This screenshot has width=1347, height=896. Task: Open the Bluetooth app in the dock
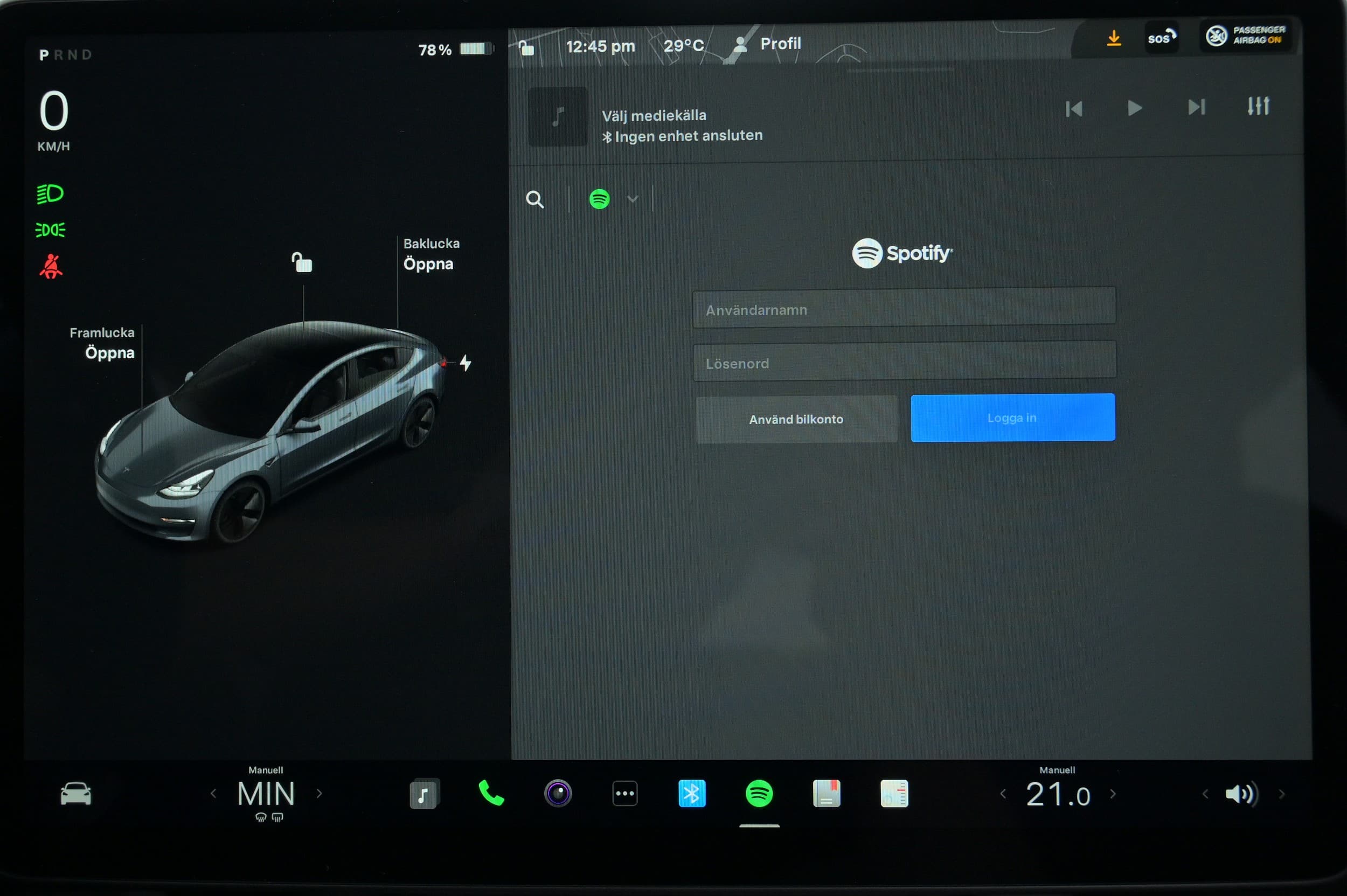tap(691, 794)
